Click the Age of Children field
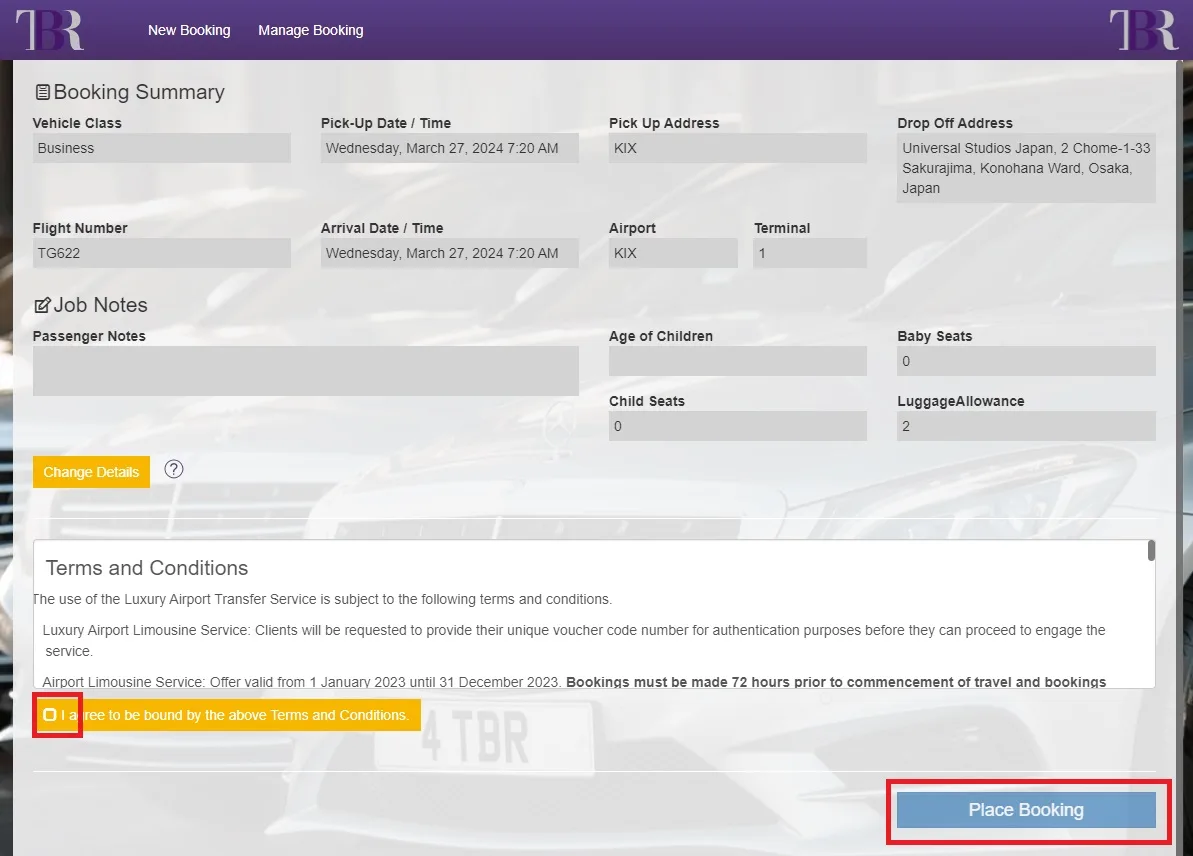 (x=737, y=361)
